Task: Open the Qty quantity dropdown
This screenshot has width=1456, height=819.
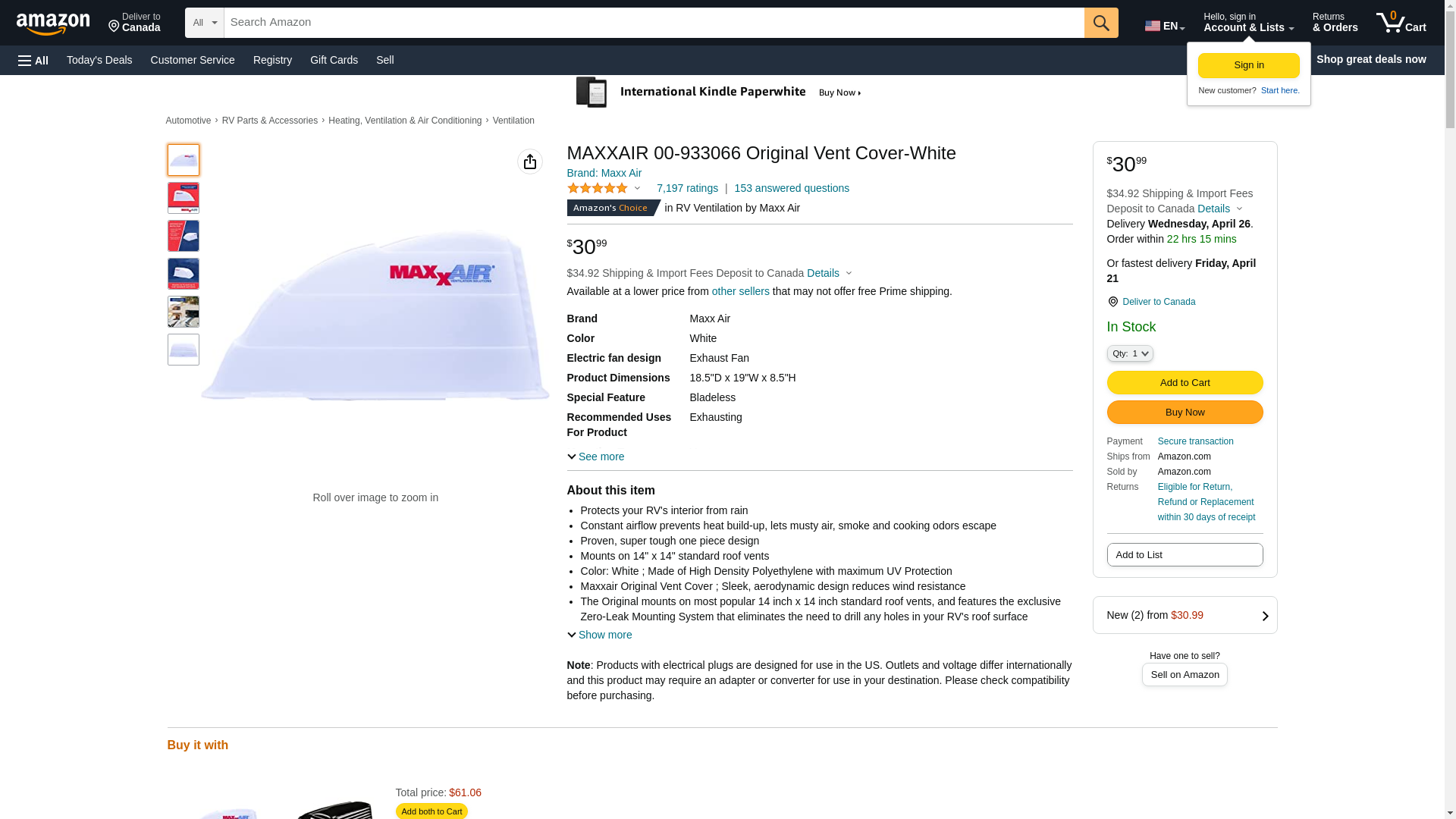Action: (x=1130, y=353)
